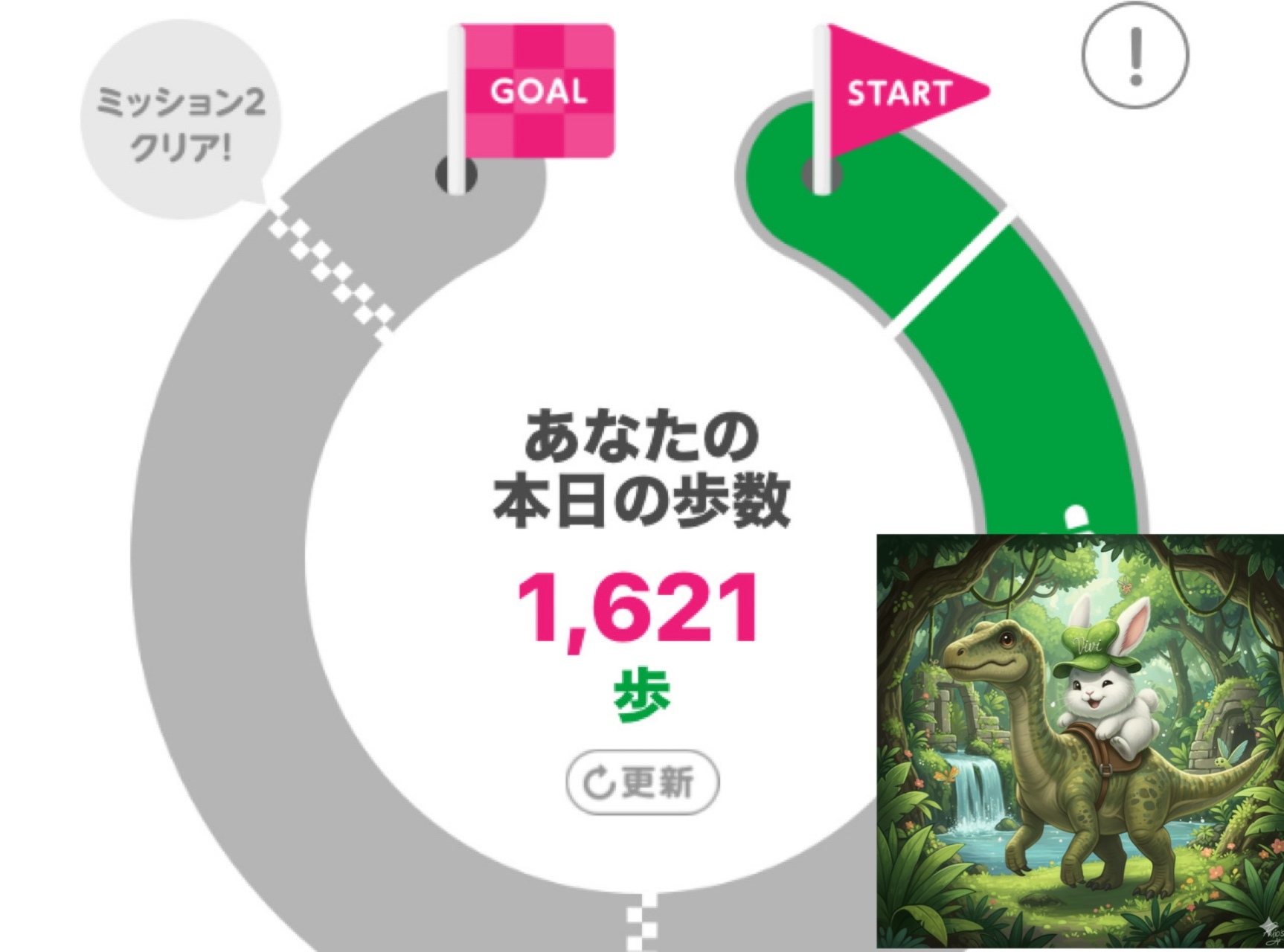Click the checkered marker at track bottom
Viewport: 1284px width, 952px height.
click(642, 922)
